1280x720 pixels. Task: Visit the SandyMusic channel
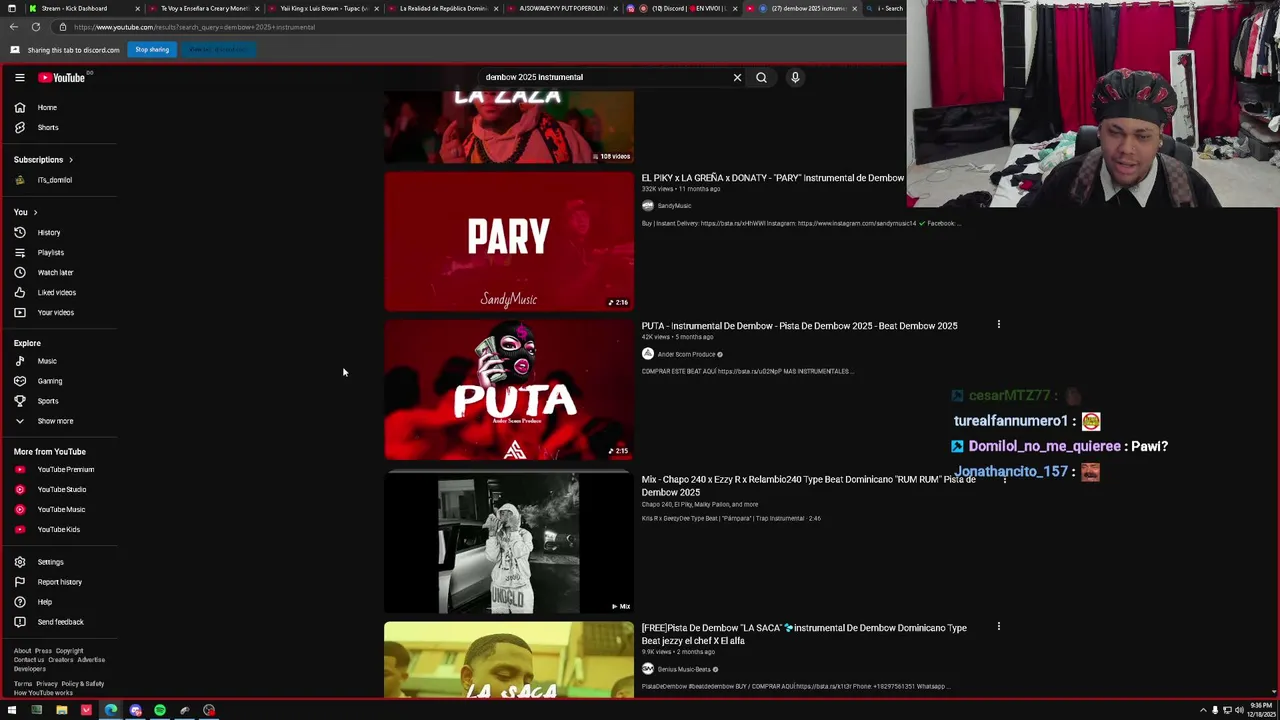point(674,206)
